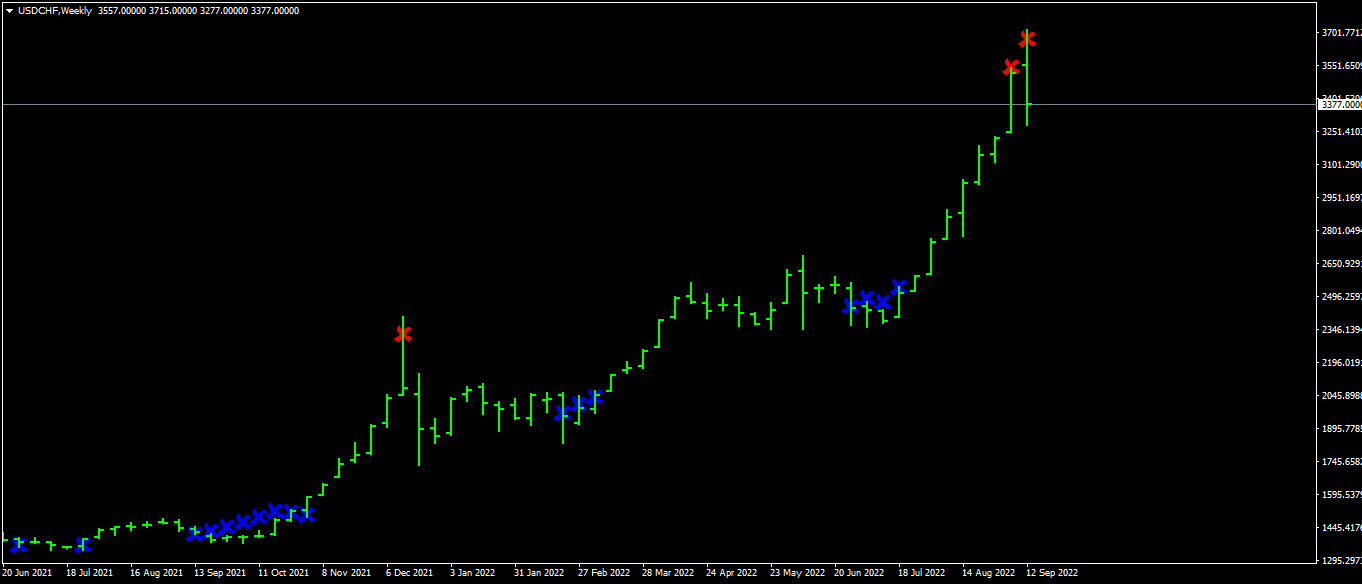The height and width of the screenshot is (584, 1362).
Task: Click the 20 Jun 2021 date label
Action: tap(27, 573)
